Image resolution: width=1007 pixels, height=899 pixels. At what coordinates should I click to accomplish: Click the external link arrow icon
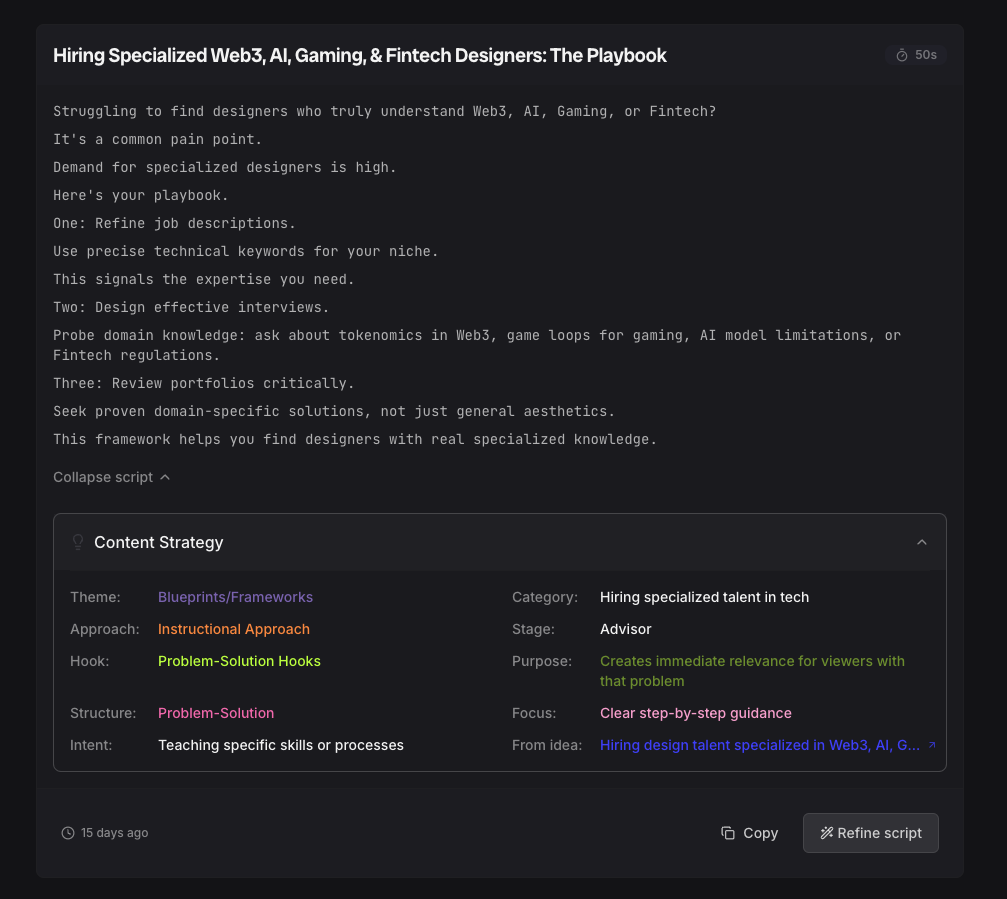pyautogui.click(x=932, y=745)
